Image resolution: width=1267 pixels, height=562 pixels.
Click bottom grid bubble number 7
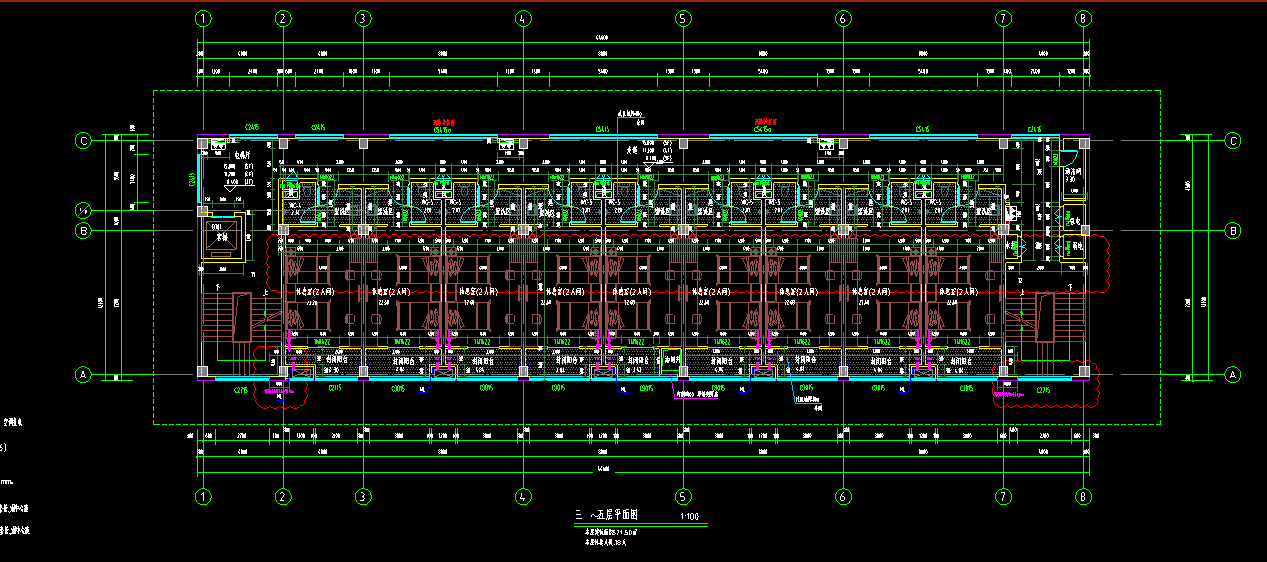(x=1003, y=496)
